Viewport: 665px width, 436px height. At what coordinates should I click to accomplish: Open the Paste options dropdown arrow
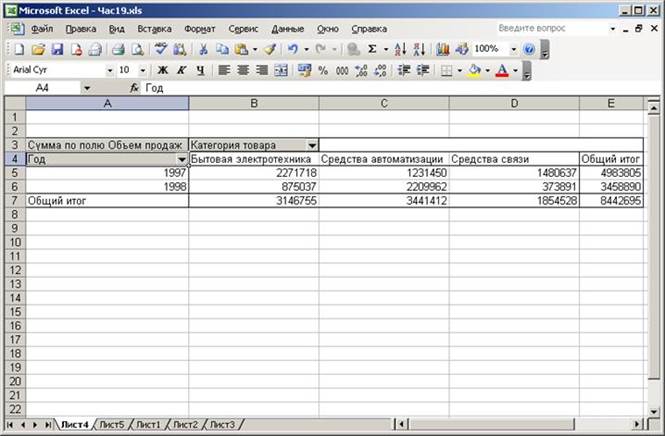coord(255,50)
